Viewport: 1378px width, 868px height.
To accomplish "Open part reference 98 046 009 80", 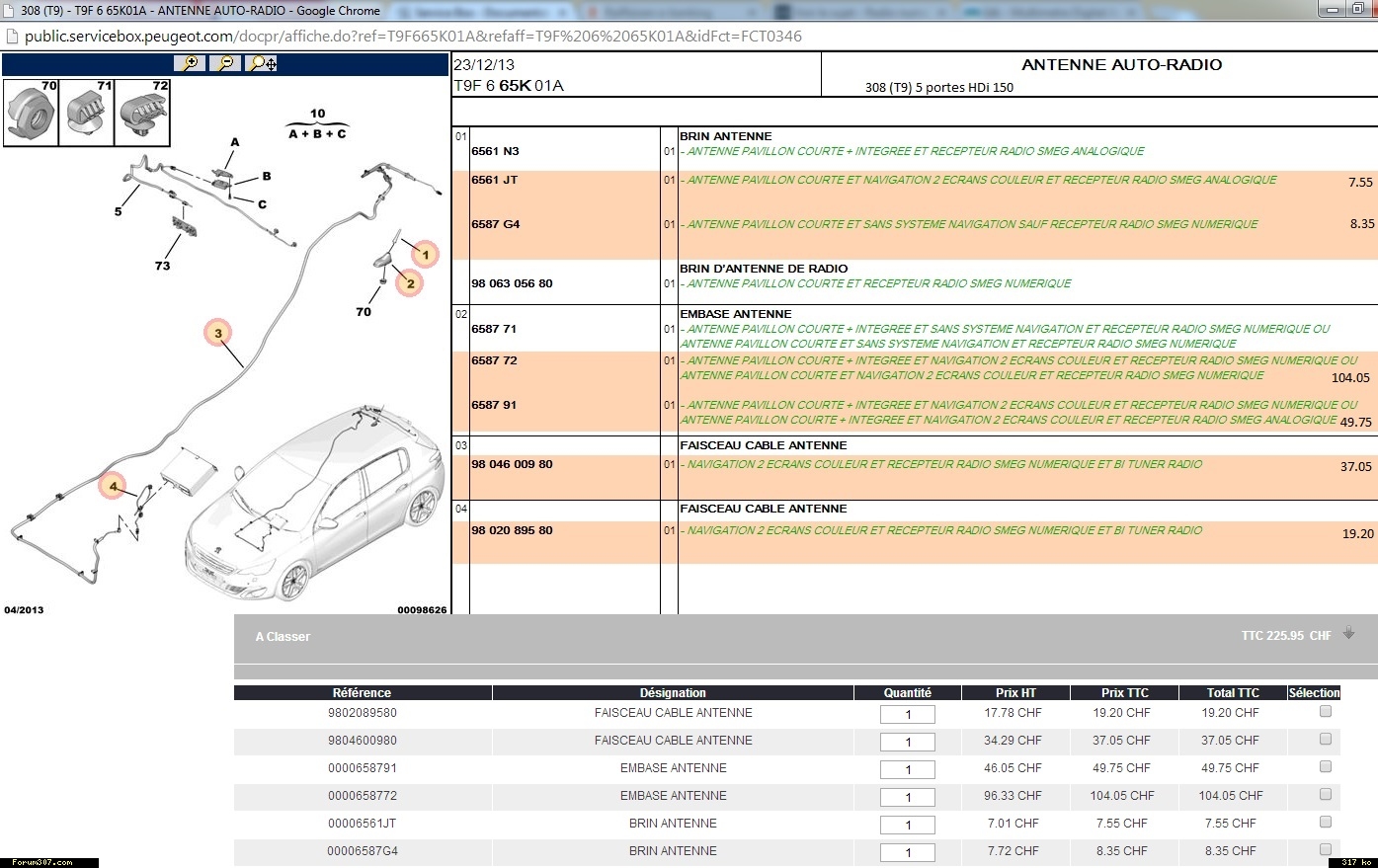I will point(512,464).
